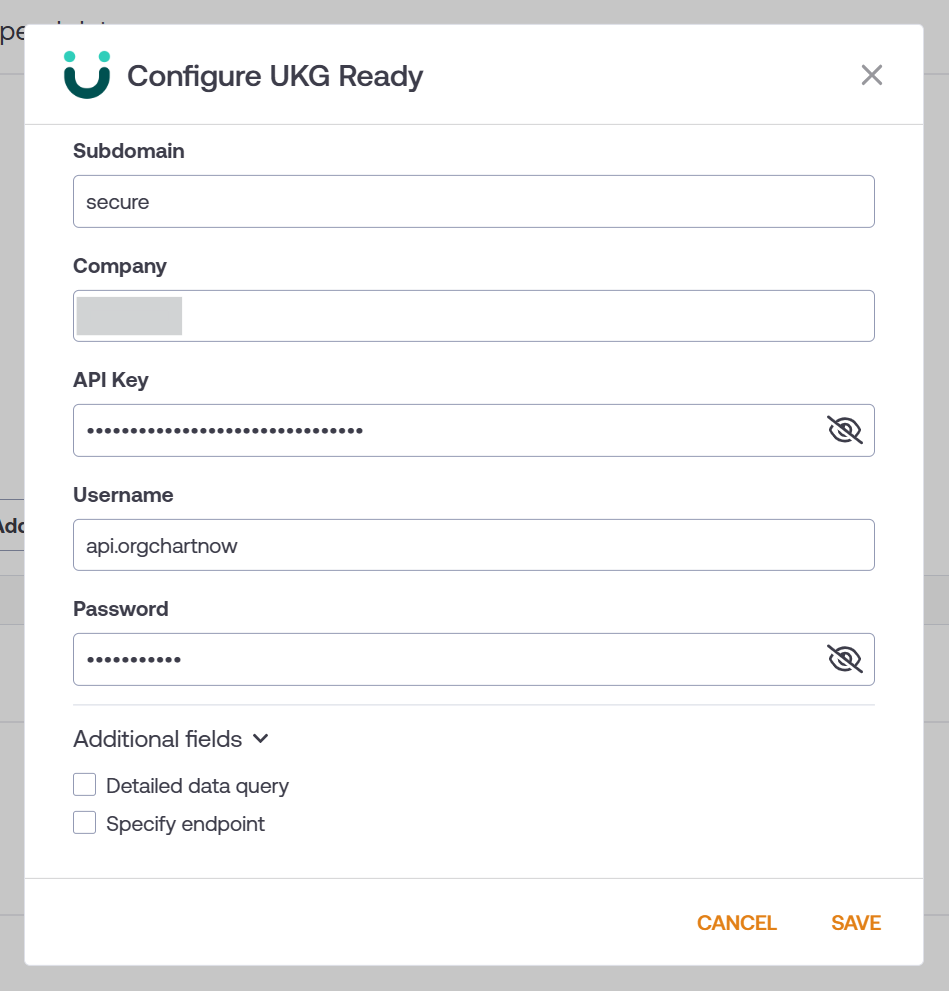
Task: Click inside the Password field
Action: pyautogui.click(x=400, y=659)
